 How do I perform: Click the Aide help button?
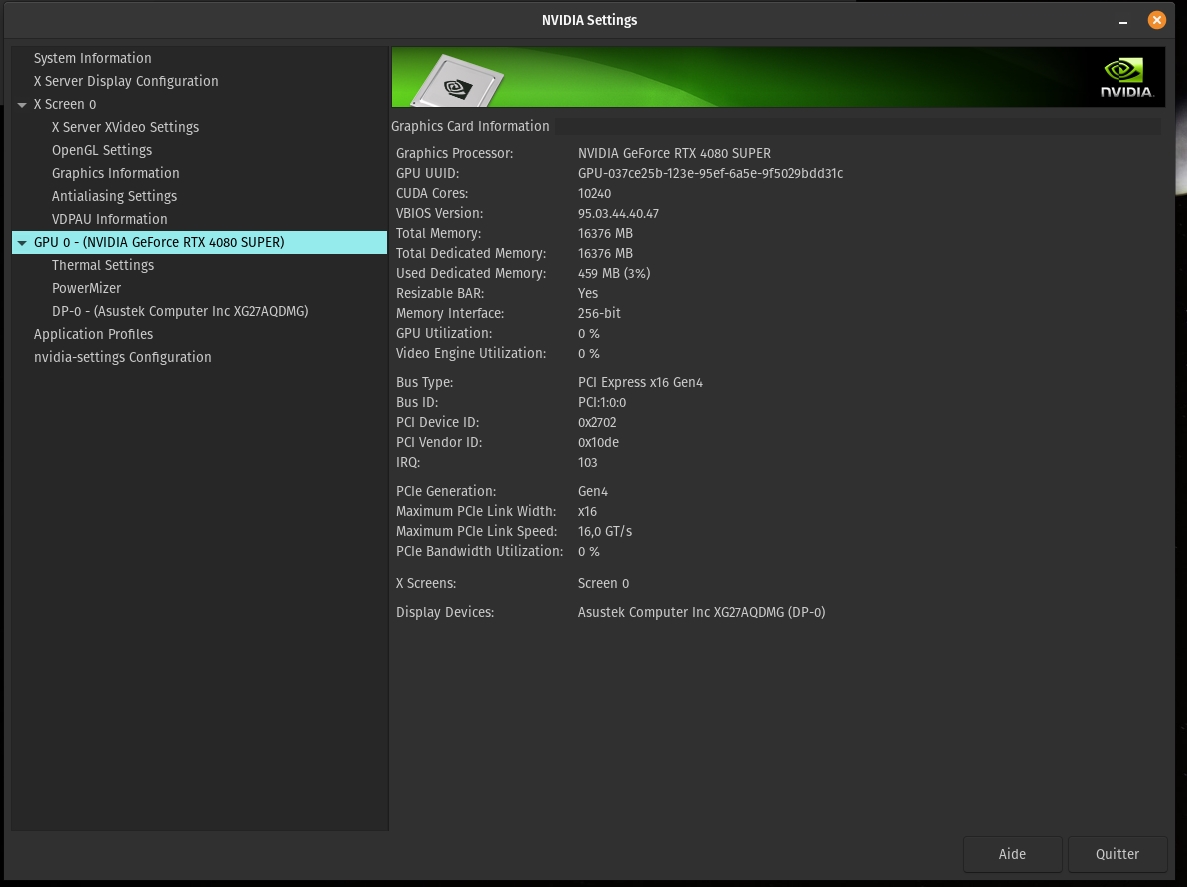point(1012,854)
